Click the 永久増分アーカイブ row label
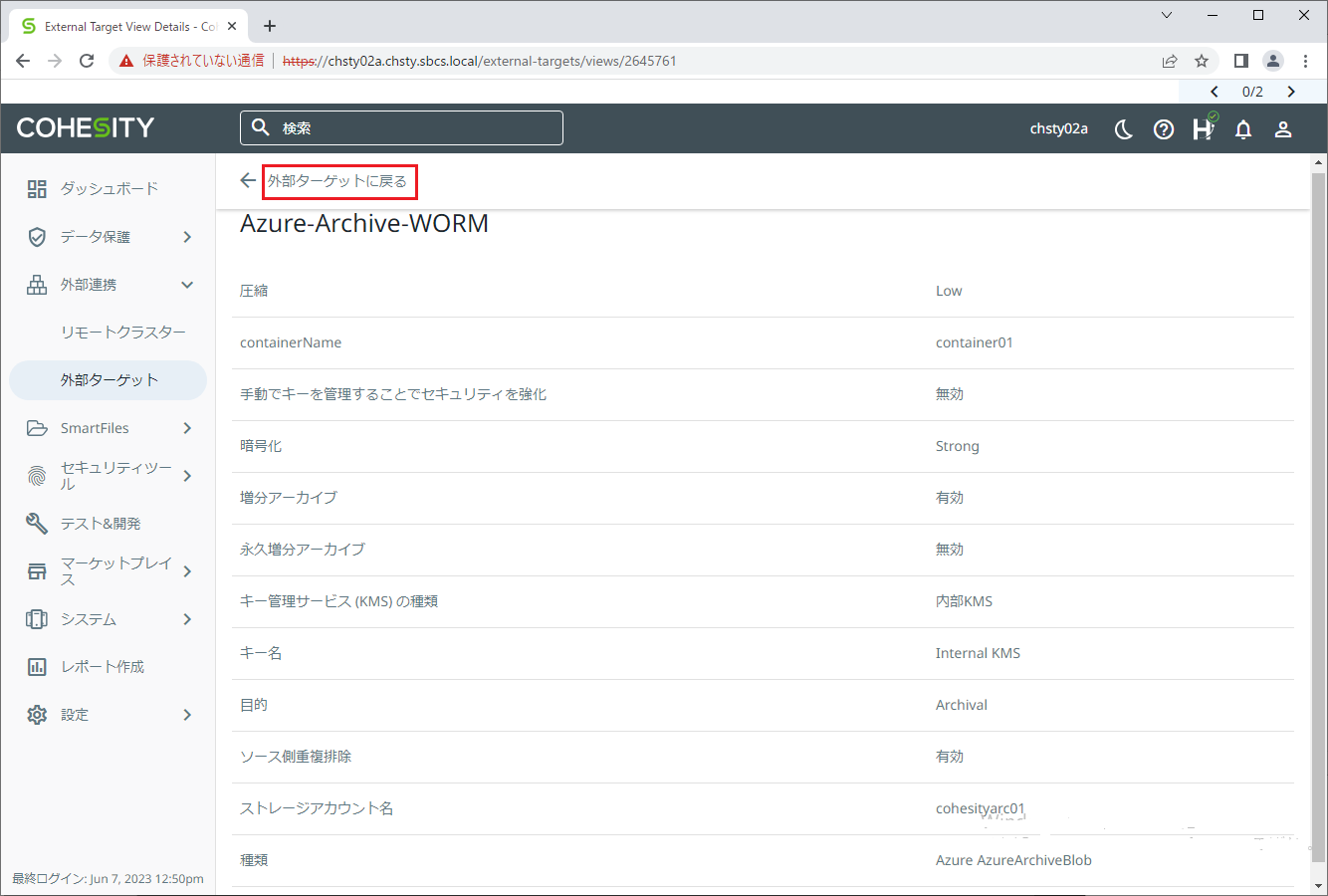The image size is (1328, 896). click(x=303, y=550)
